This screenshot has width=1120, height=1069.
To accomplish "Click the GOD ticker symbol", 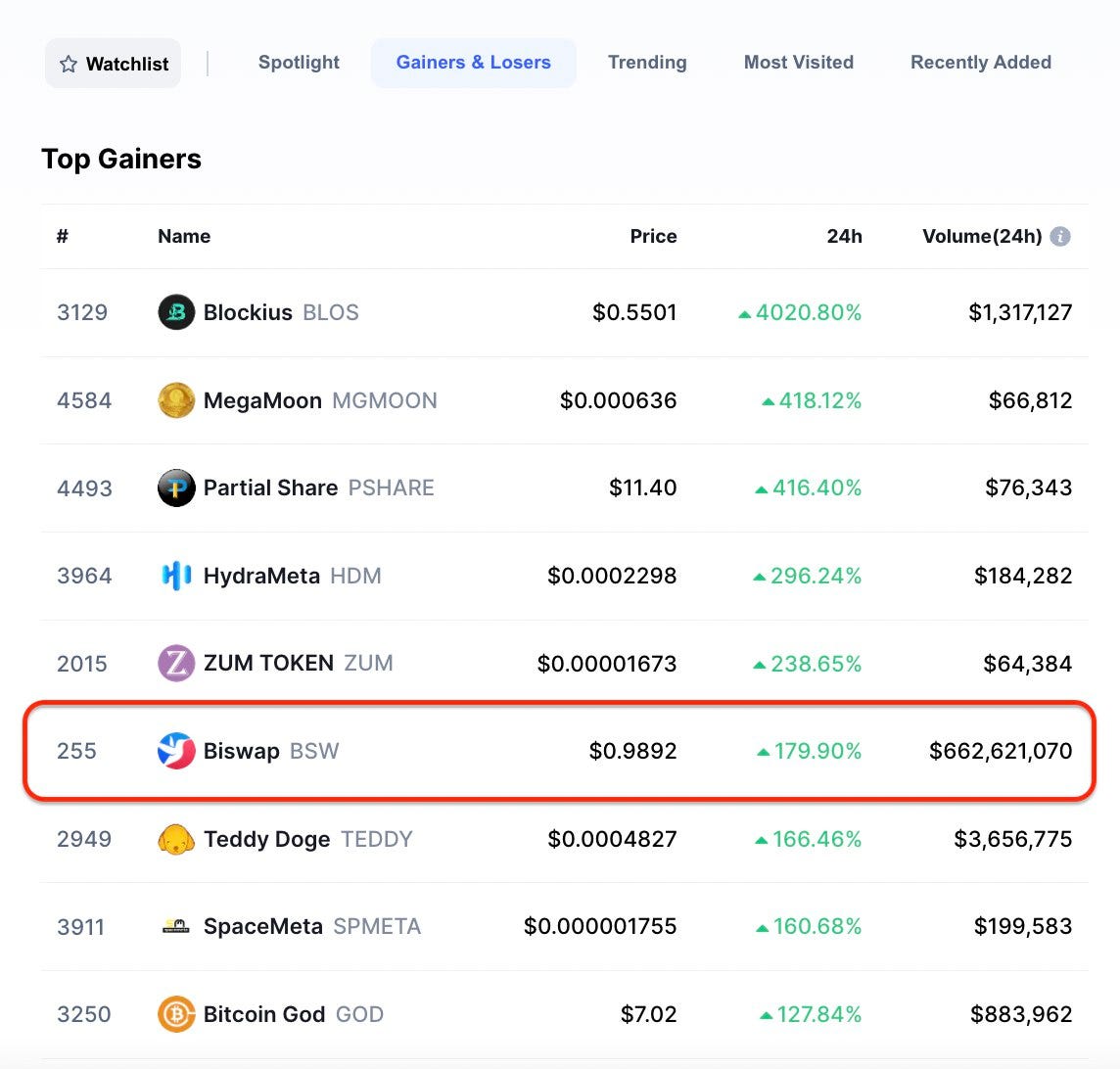I will coord(359,1014).
